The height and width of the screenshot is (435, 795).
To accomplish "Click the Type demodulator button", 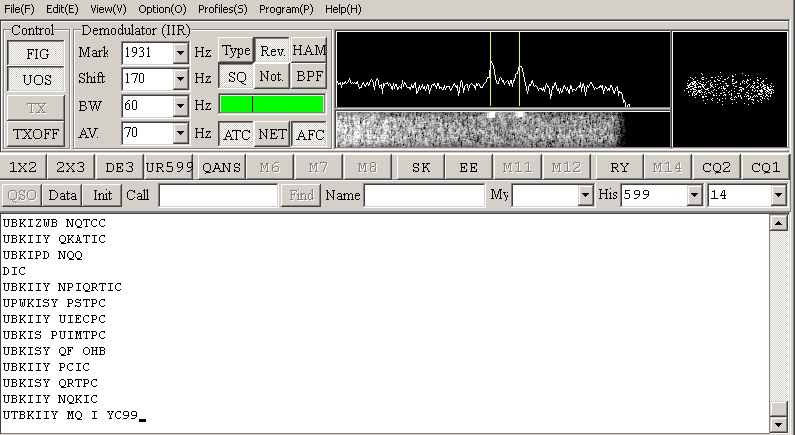I will click(236, 50).
